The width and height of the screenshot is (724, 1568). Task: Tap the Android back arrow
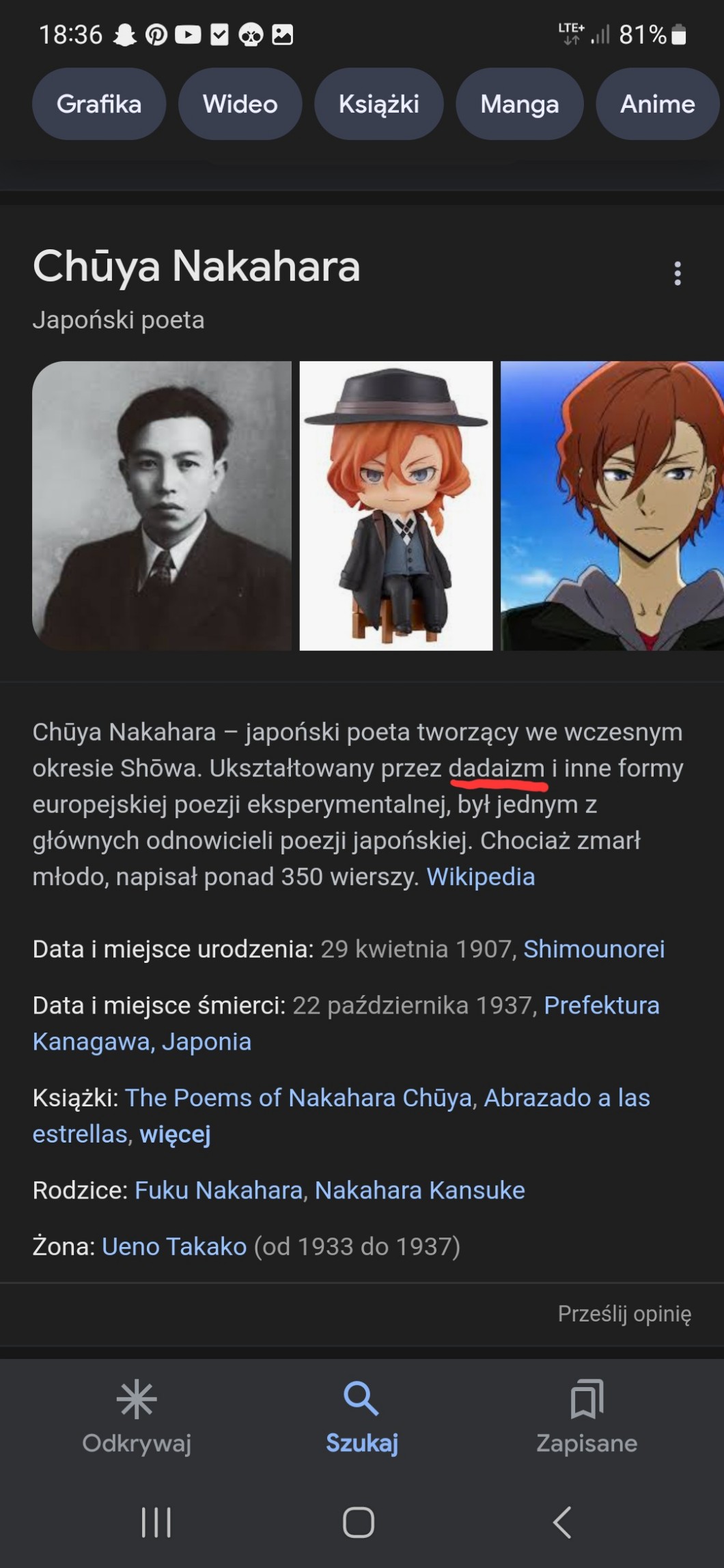[x=562, y=1522]
